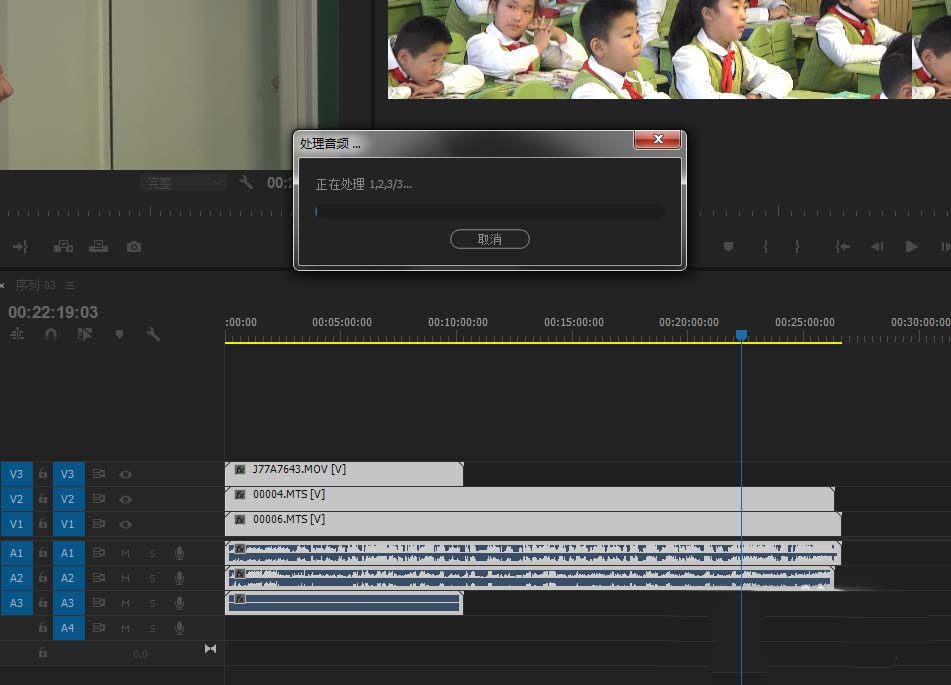Open the playback resolution dropdown

click(x=183, y=183)
